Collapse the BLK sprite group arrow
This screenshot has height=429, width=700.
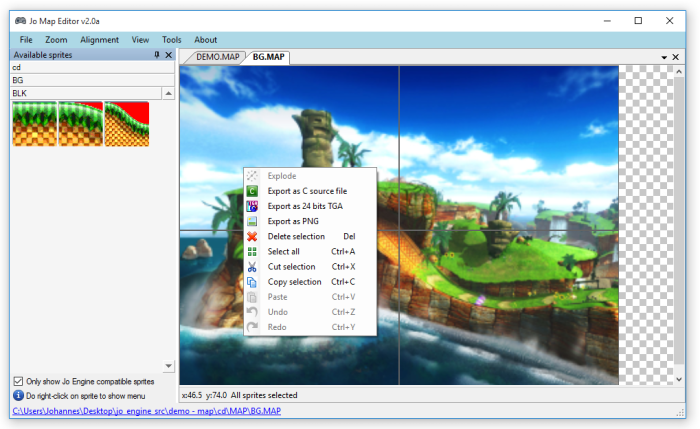point(168,93)
